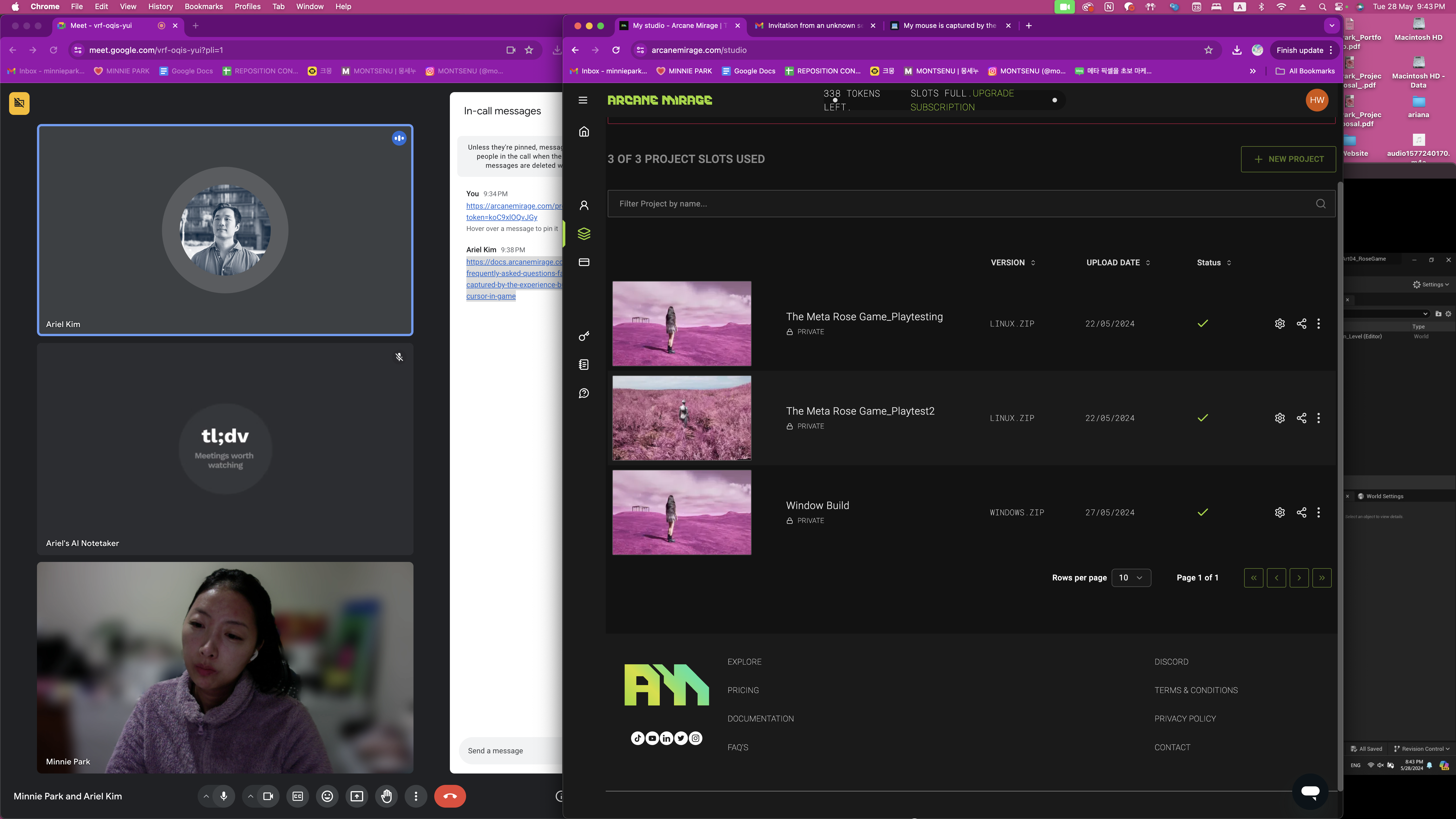Open settings gear for Meta Rose Game_Playtesting
The width and height of the screenshot is (1456, 819).
(x=1280, y=323)
